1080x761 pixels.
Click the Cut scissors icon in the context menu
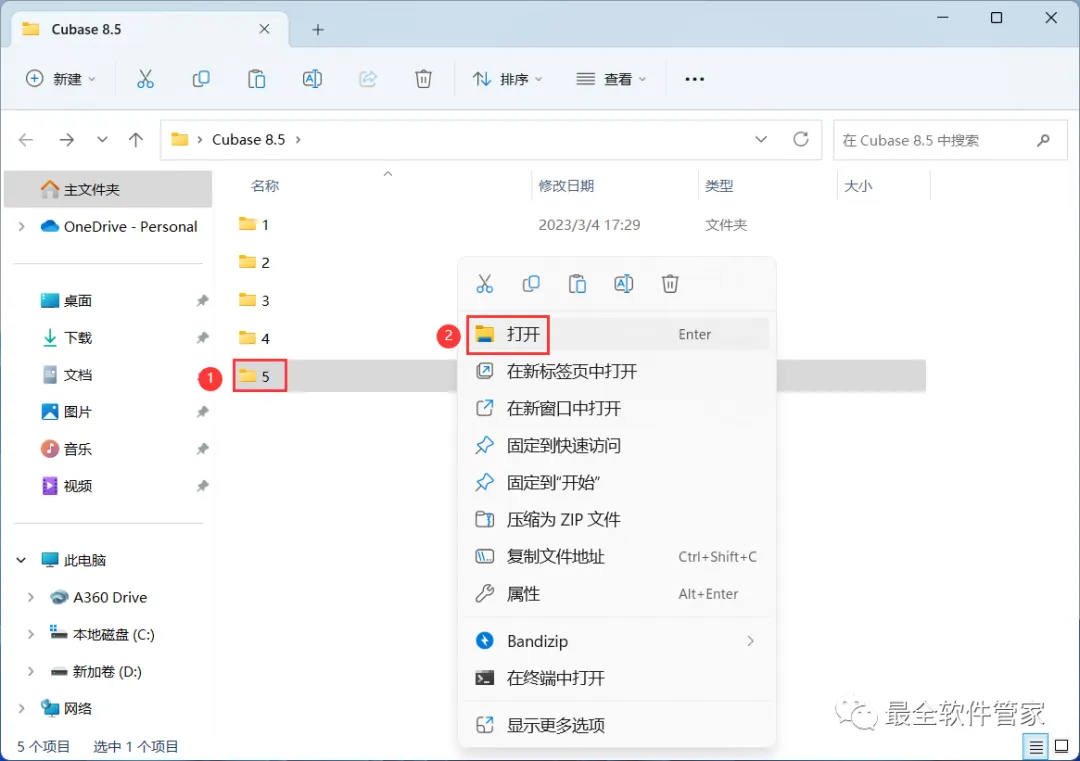[x=484, y=284]
